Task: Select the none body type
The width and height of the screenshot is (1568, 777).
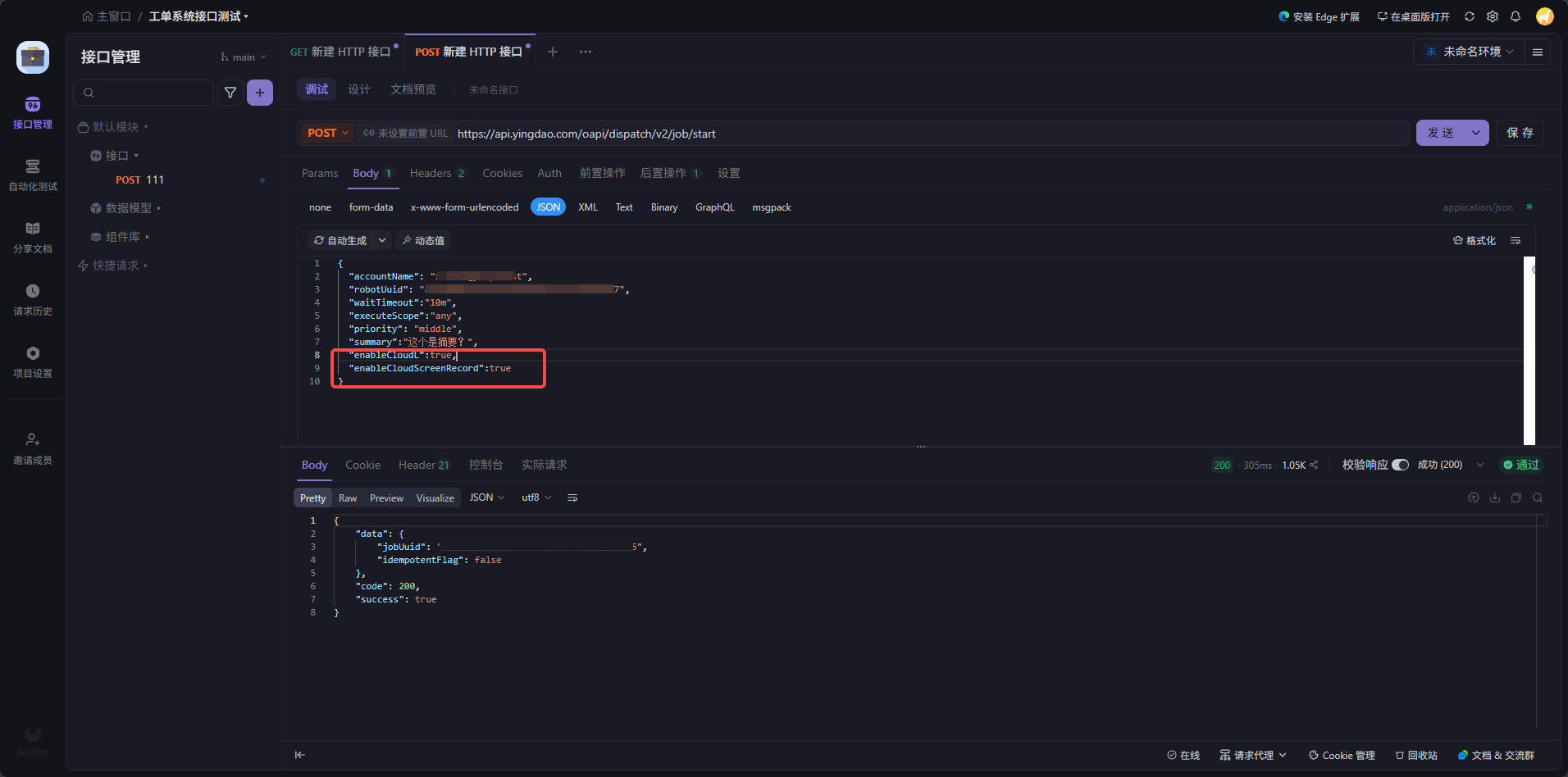Action: point(320,207)
